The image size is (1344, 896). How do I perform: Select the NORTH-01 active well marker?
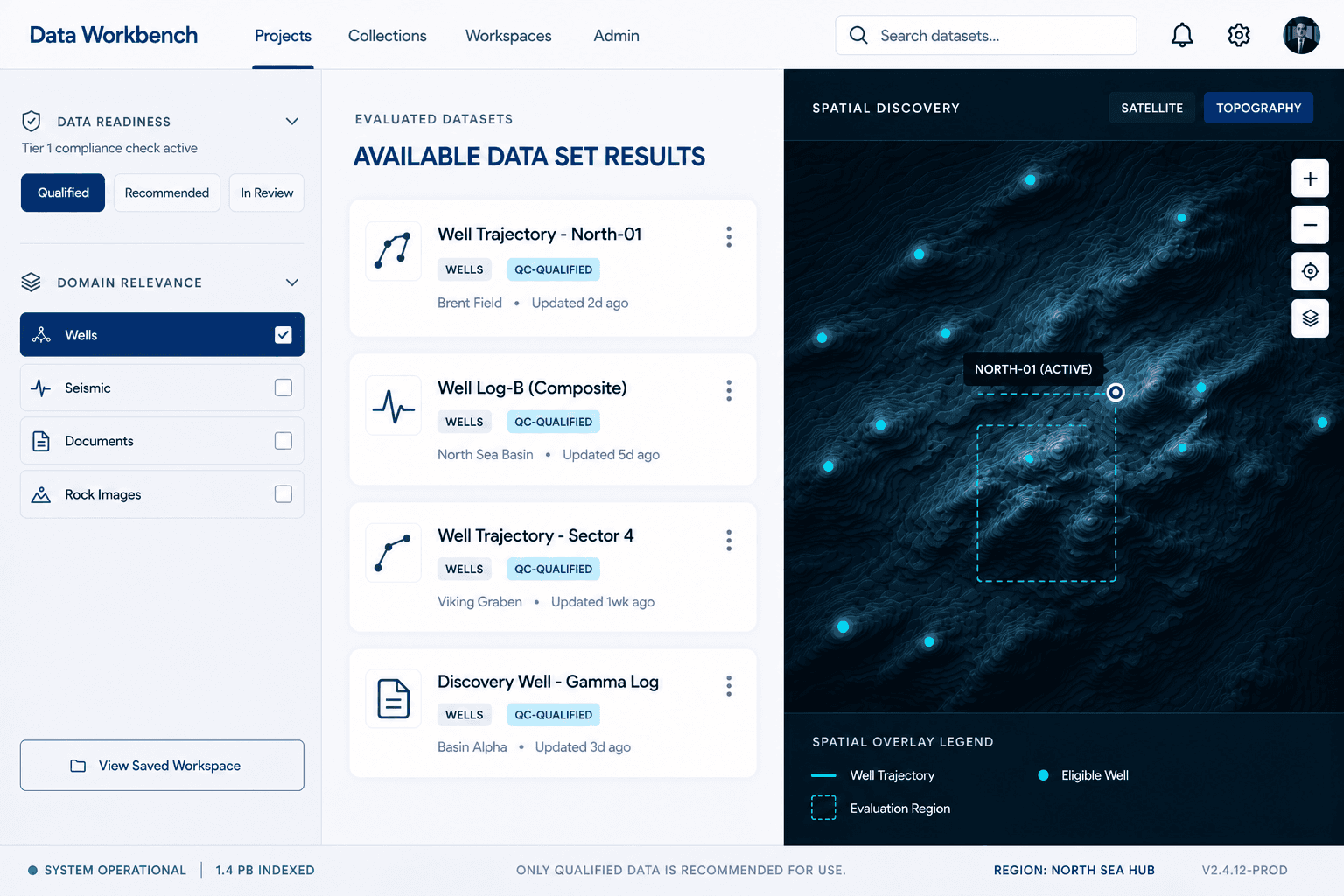coord(1116,392)
